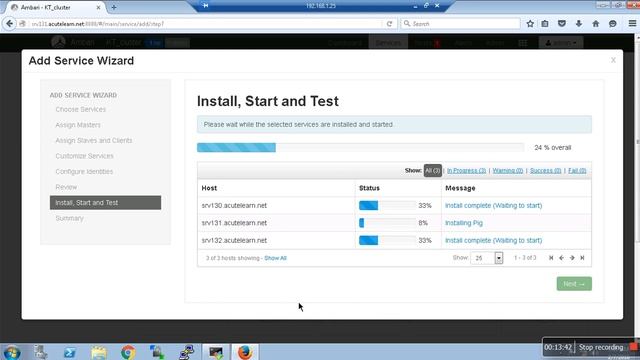Pin the remote desktop connection bar

click(x=205, y=6)
